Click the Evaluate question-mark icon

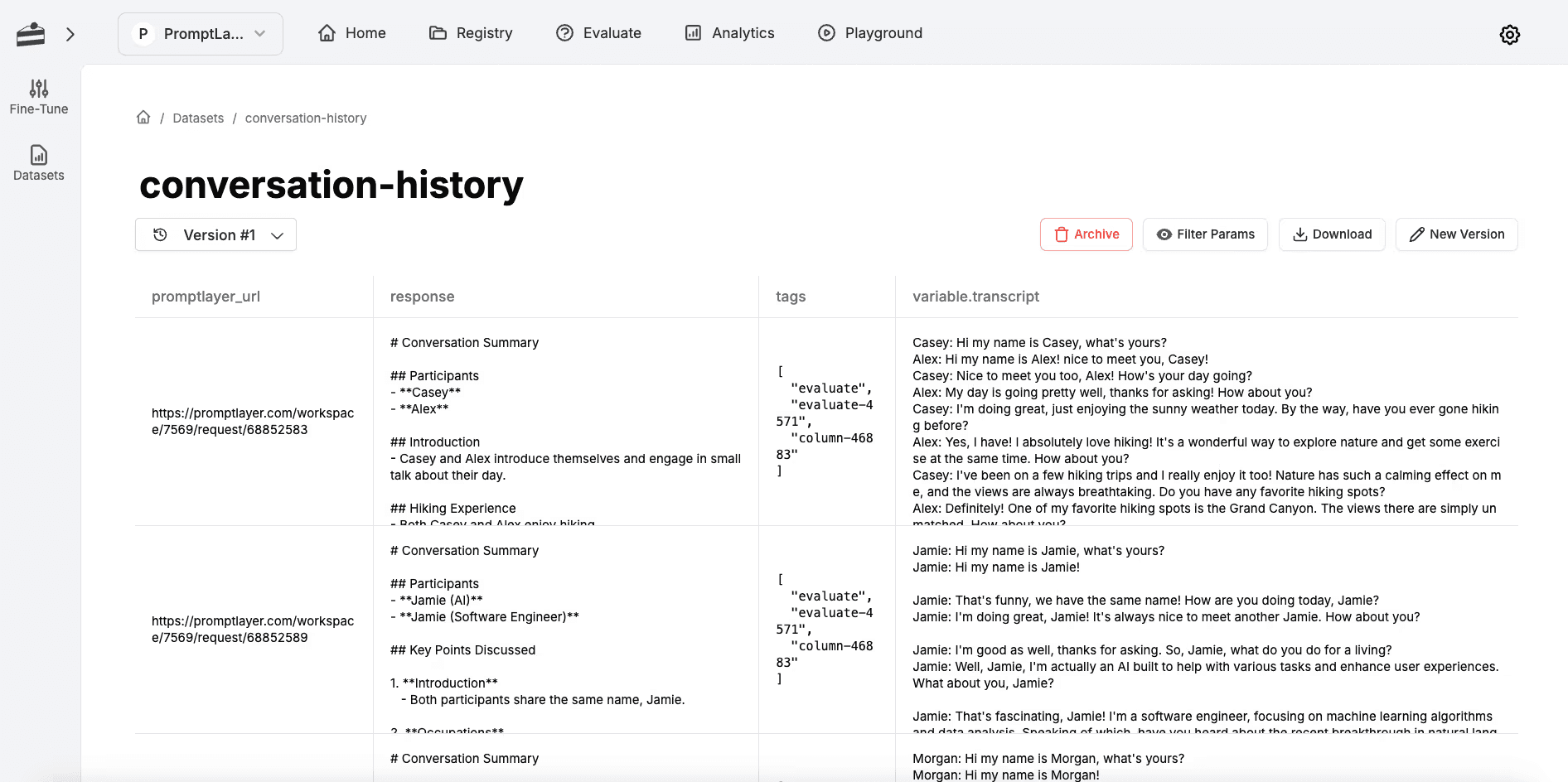pyautogui.click(x=564, y=33)
